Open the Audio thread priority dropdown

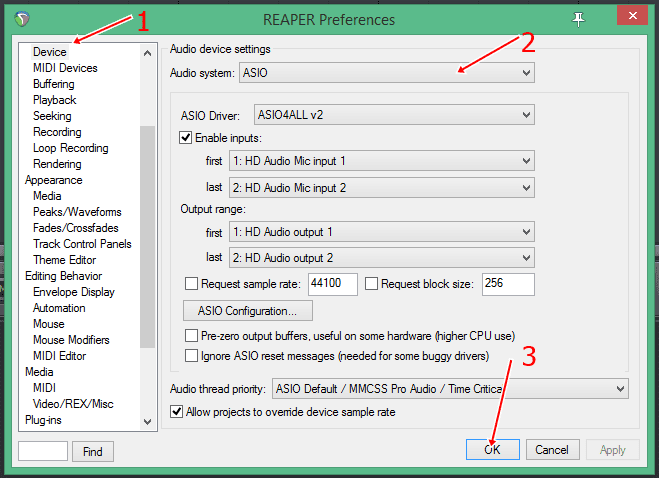(450, 388)
